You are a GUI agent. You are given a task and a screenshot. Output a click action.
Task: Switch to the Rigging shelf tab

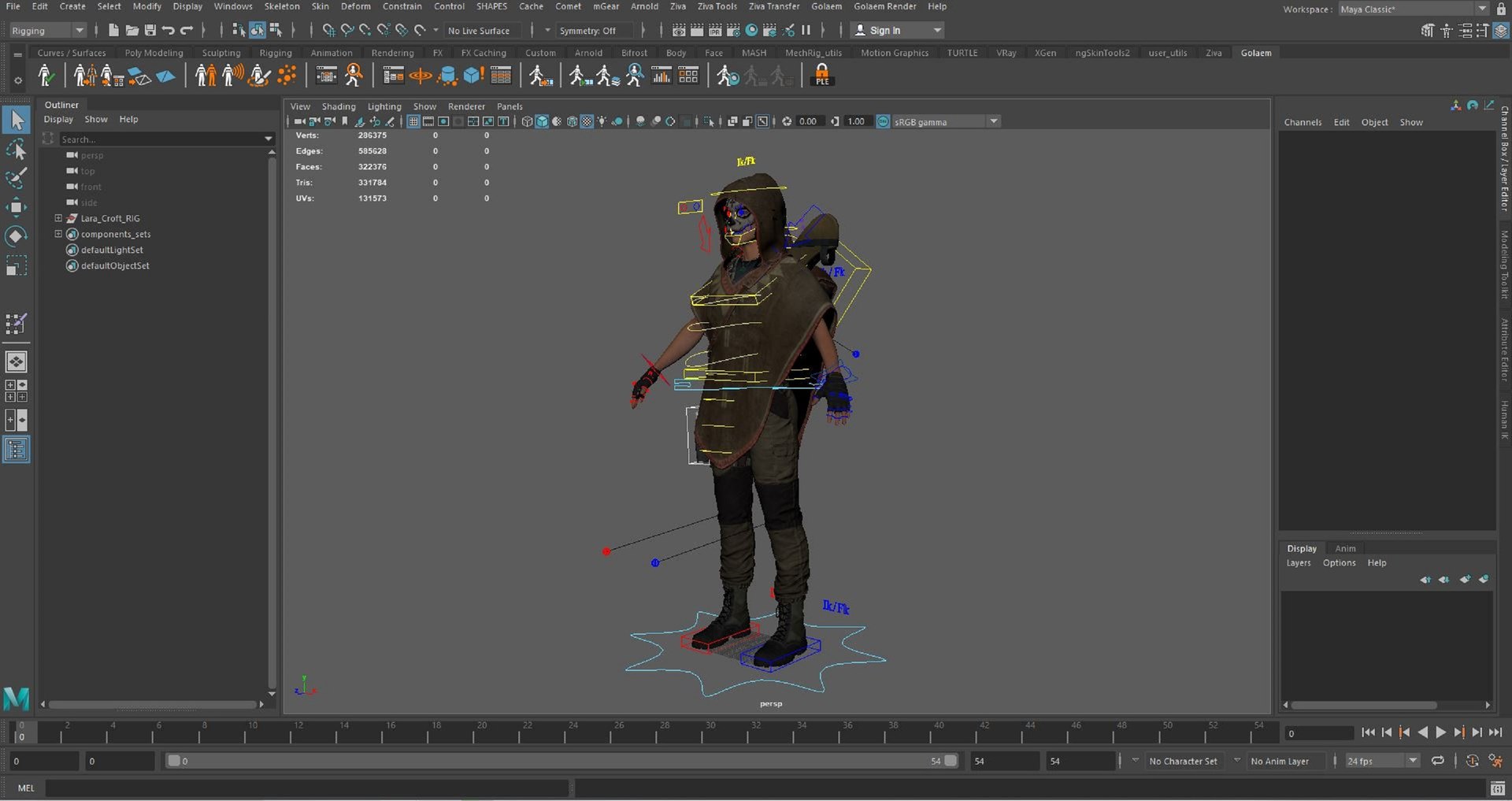[x=276, y=53]
